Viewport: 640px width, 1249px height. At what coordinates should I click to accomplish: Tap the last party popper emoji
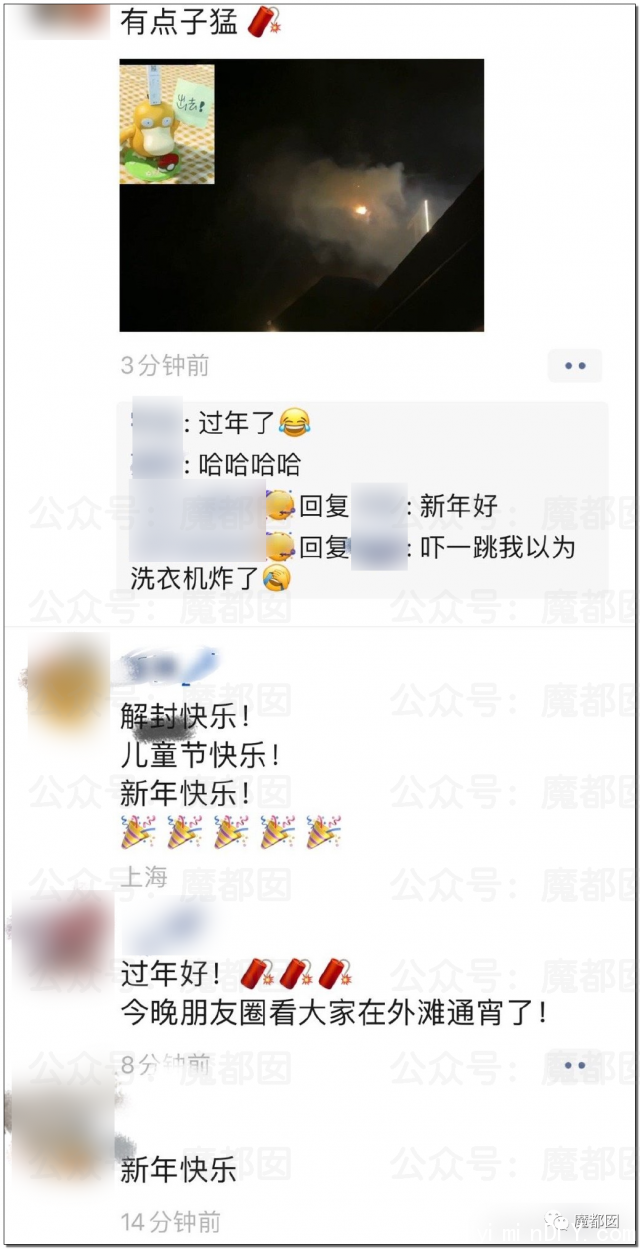324,832
